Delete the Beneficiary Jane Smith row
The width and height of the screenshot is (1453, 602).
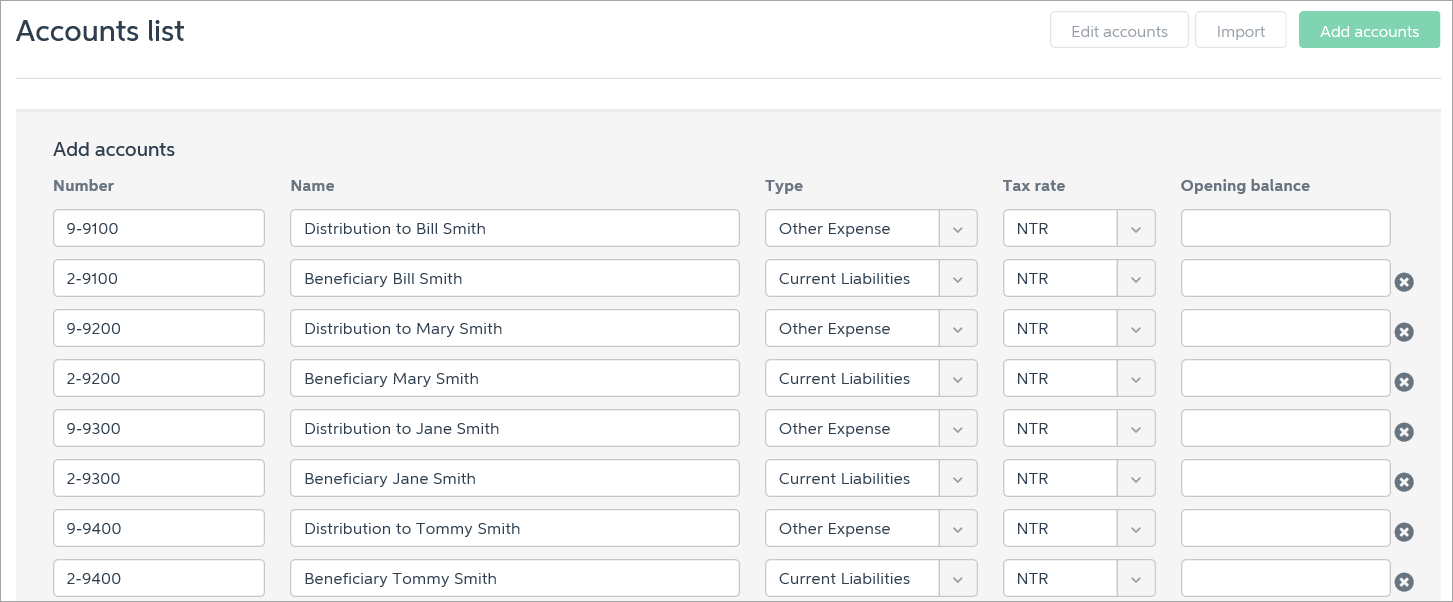tap(1404, 482)
